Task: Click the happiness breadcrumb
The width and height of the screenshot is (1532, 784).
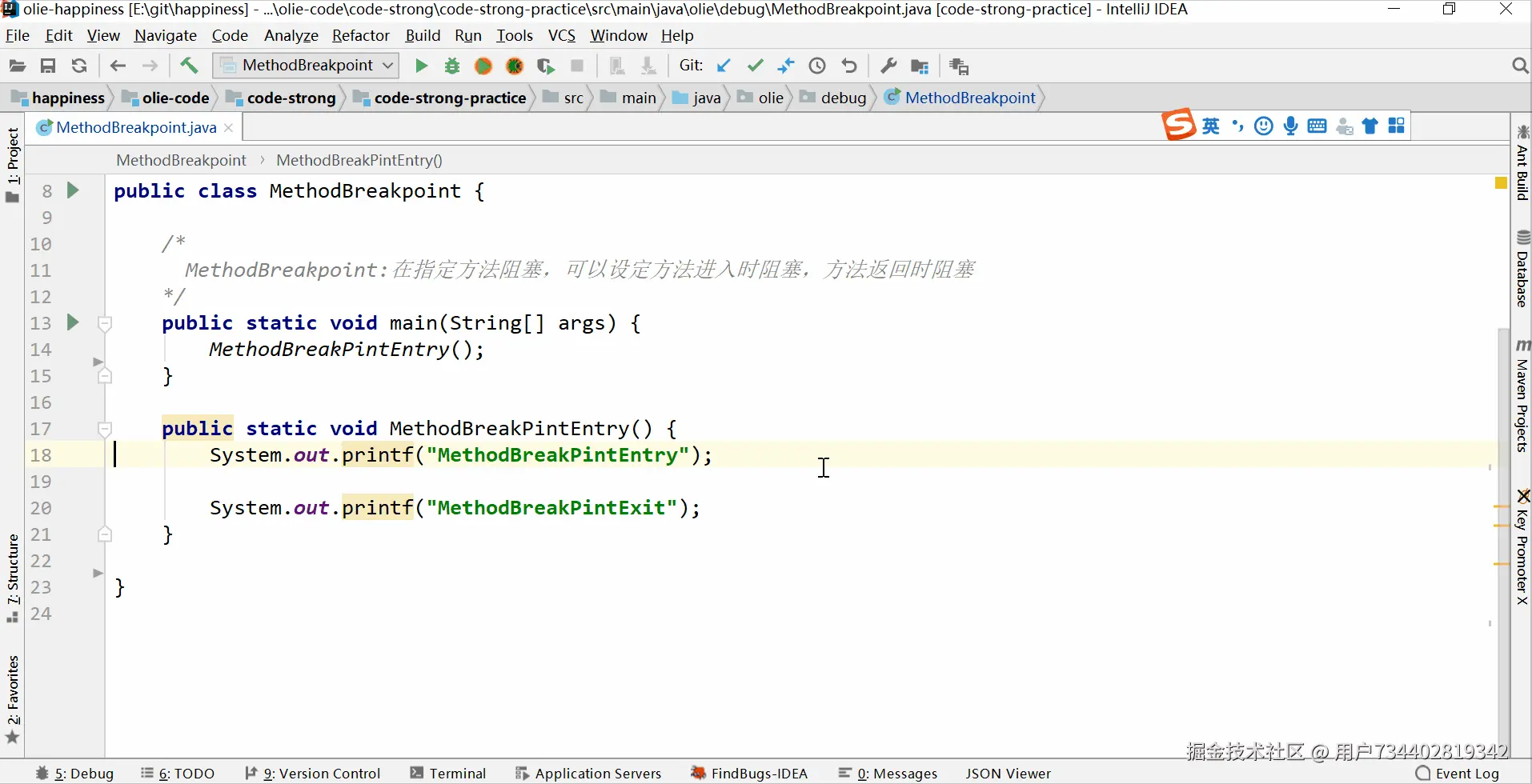Action: coord(60,98)
